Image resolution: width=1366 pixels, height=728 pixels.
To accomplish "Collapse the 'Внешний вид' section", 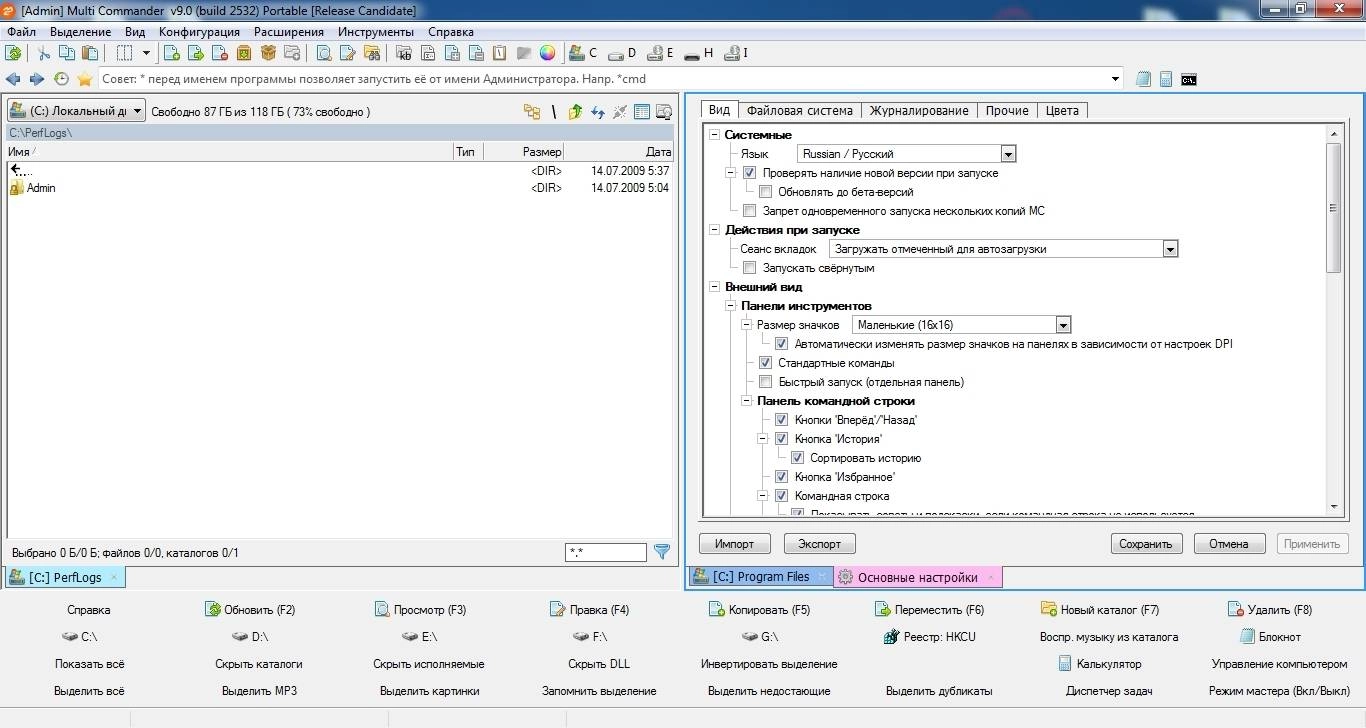I will pyautogui.click(x=714, y=287).
